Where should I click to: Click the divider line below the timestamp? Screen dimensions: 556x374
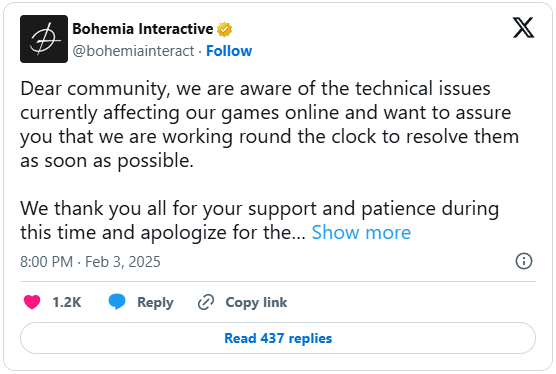tap(278, 282)
